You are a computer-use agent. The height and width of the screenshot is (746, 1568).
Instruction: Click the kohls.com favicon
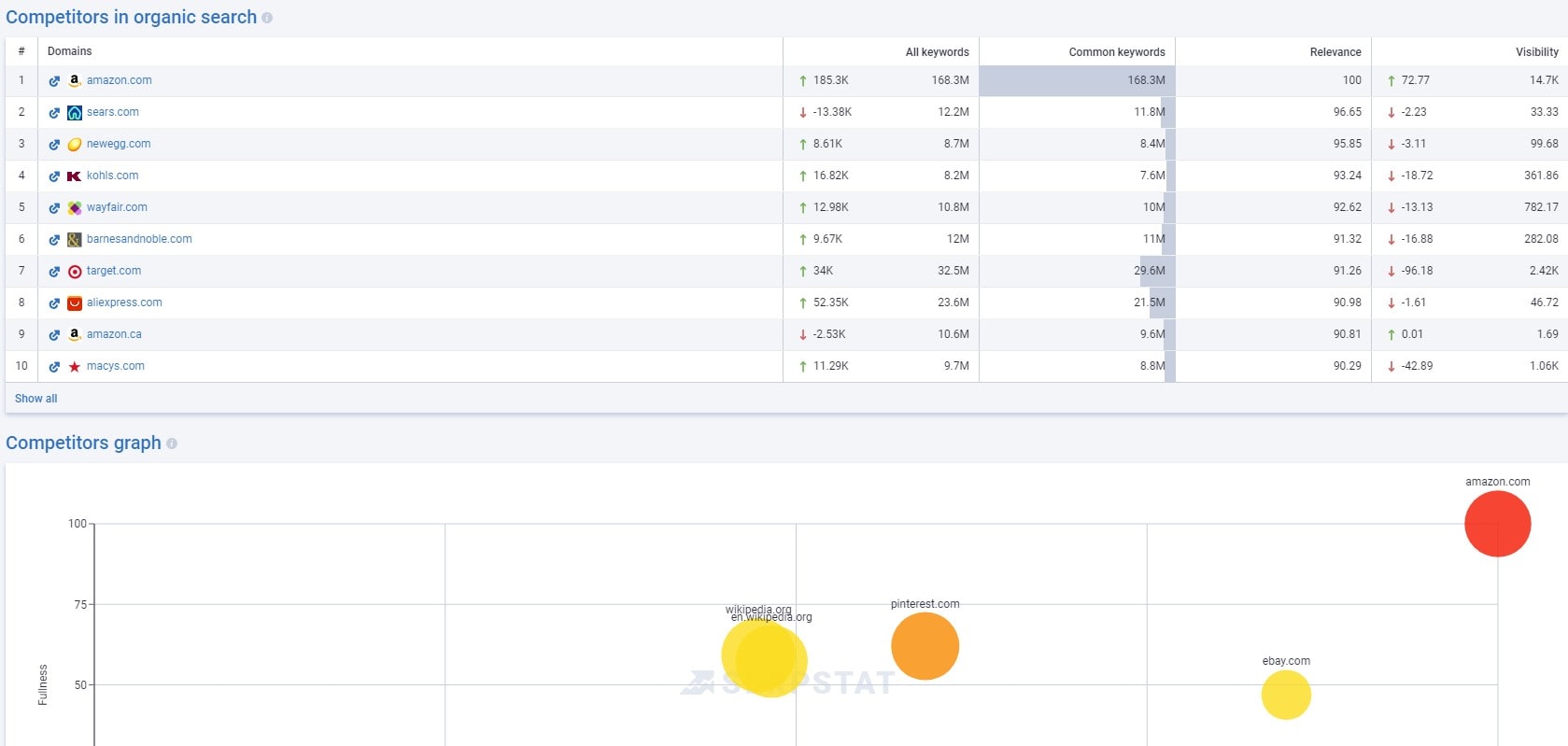coord(75,176)
